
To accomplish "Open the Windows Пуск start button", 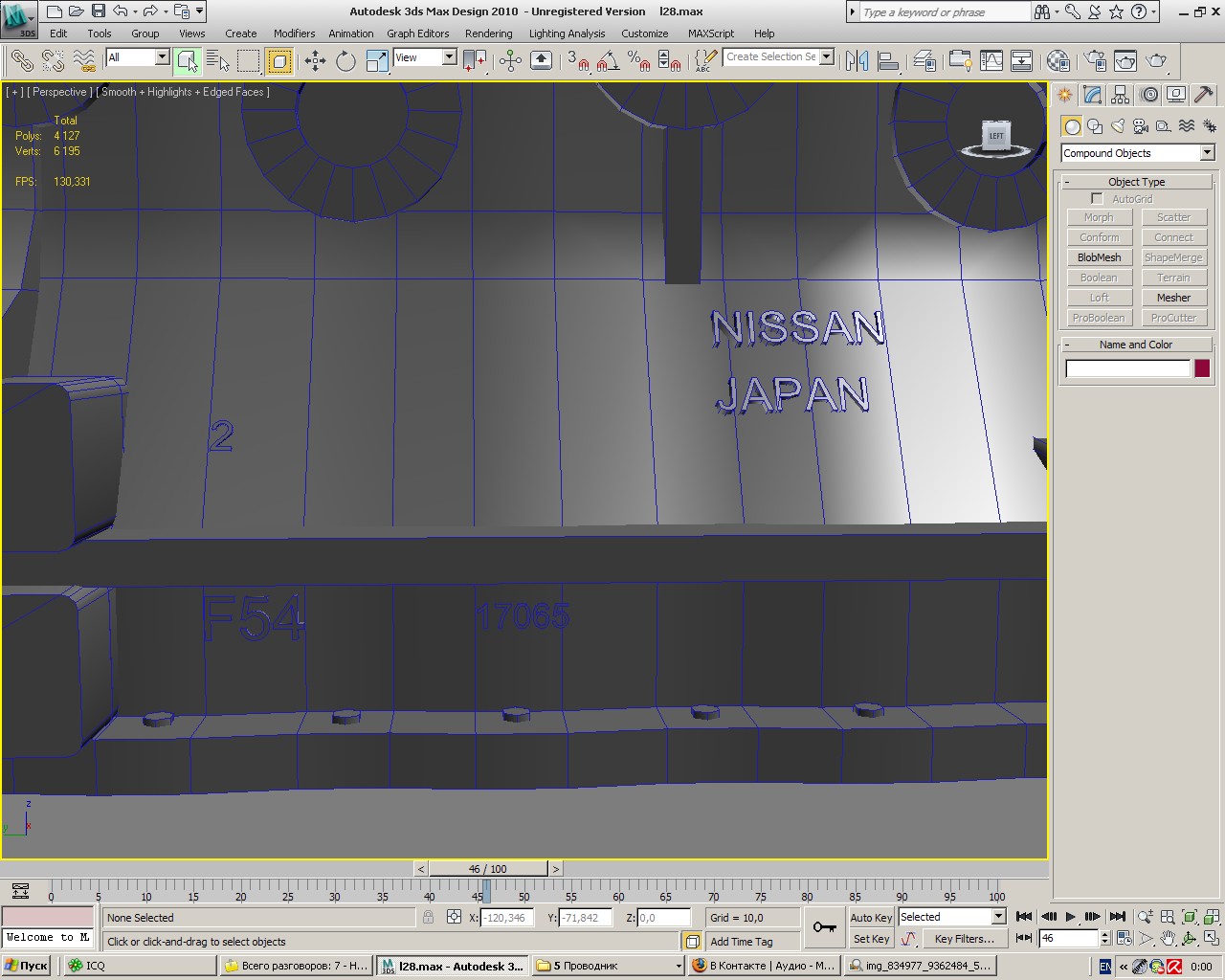I will click(x=27, y=966).
